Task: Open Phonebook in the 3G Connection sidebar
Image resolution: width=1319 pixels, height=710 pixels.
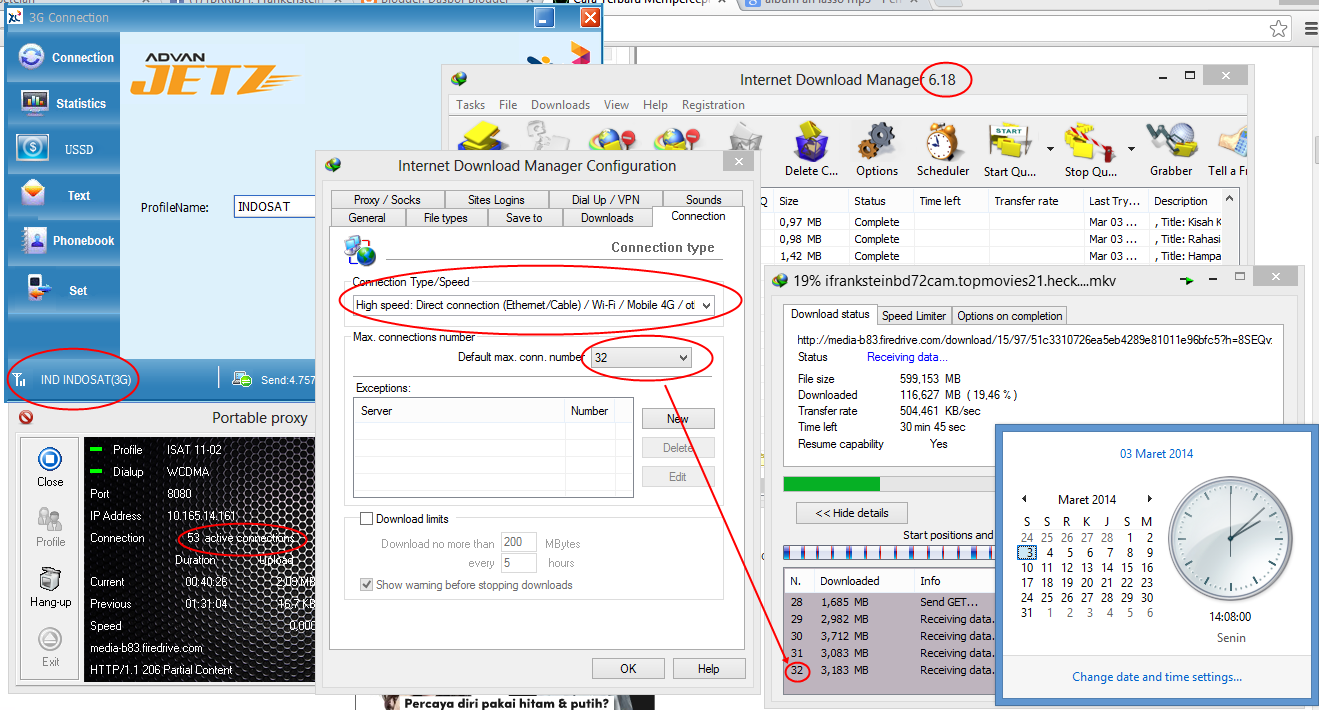Action: click(x=63, y=240)
